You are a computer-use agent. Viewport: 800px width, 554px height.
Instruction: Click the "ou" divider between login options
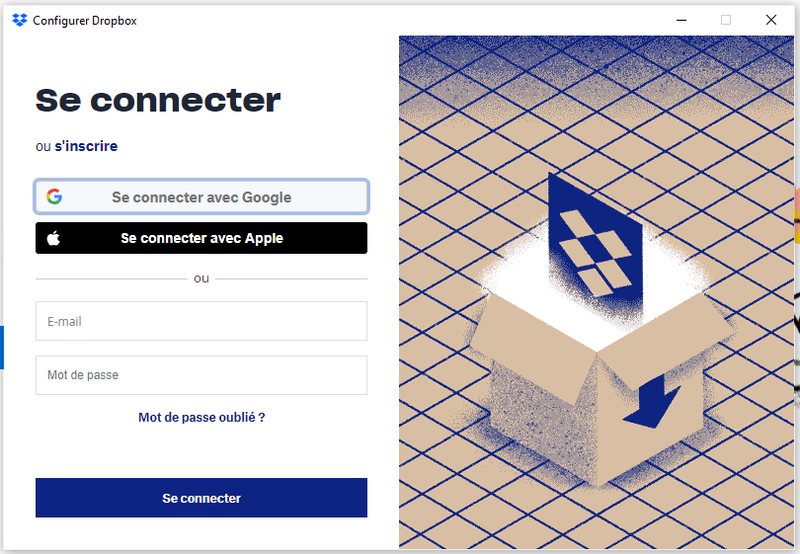(x=201, y=278)
